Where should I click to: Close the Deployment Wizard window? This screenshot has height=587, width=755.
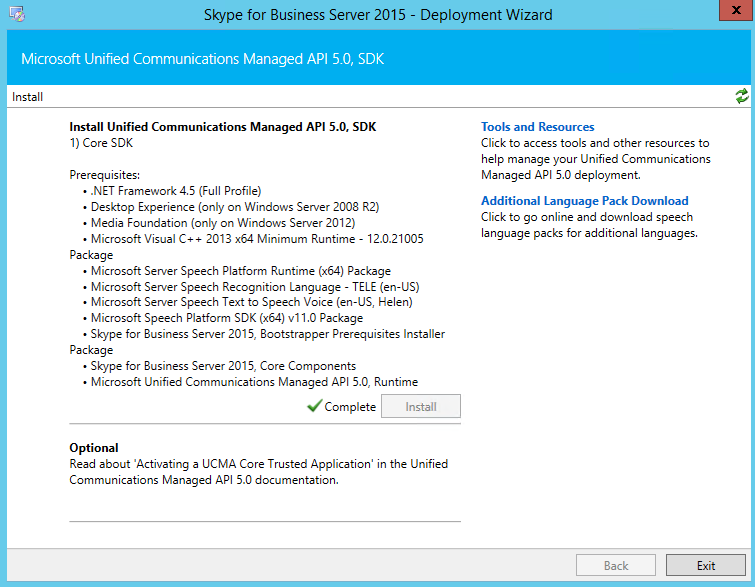tap(736, 10)
